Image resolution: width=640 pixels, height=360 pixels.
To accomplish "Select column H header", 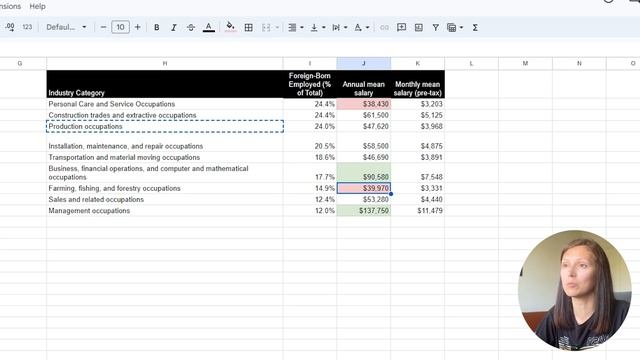I will 164,63.
